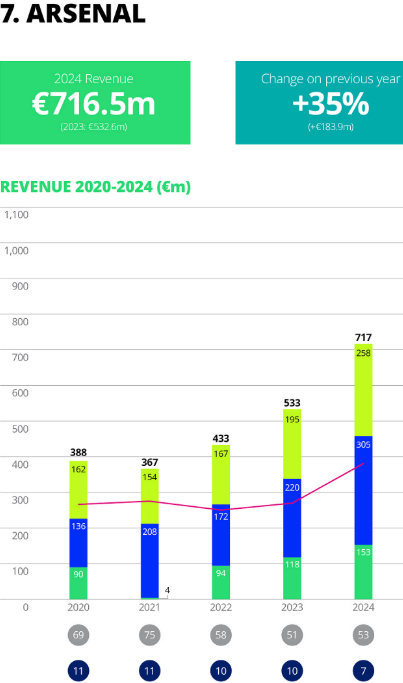The height and width of the screenshot is (683, 403).
Task: Select the 2023 green segment 118
Action: (x=292, y=578)
